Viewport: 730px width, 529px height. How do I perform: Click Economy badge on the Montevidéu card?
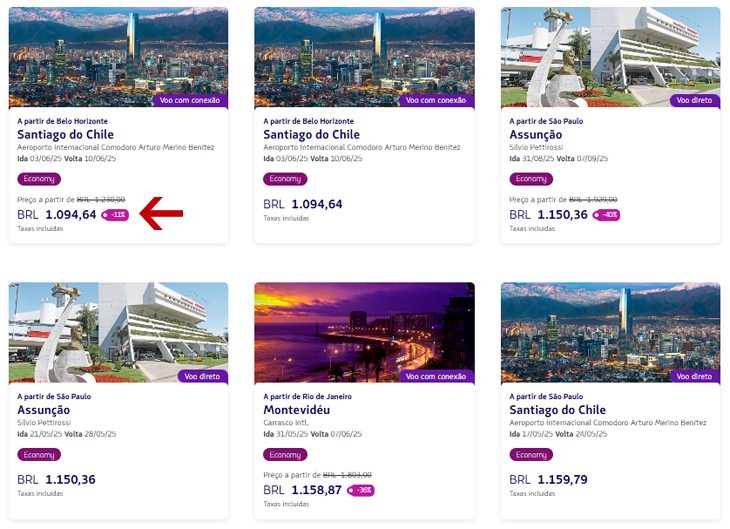(285, 454)
